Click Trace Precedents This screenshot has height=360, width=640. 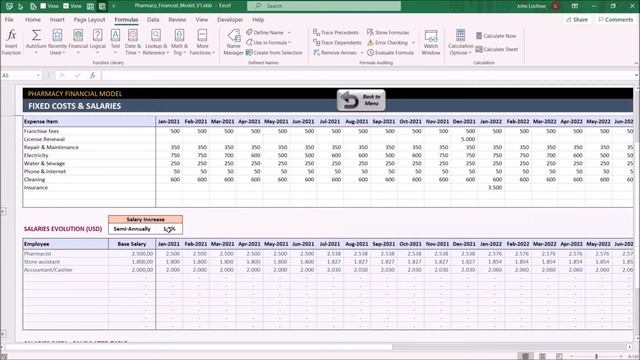click(x=336, y=32)
